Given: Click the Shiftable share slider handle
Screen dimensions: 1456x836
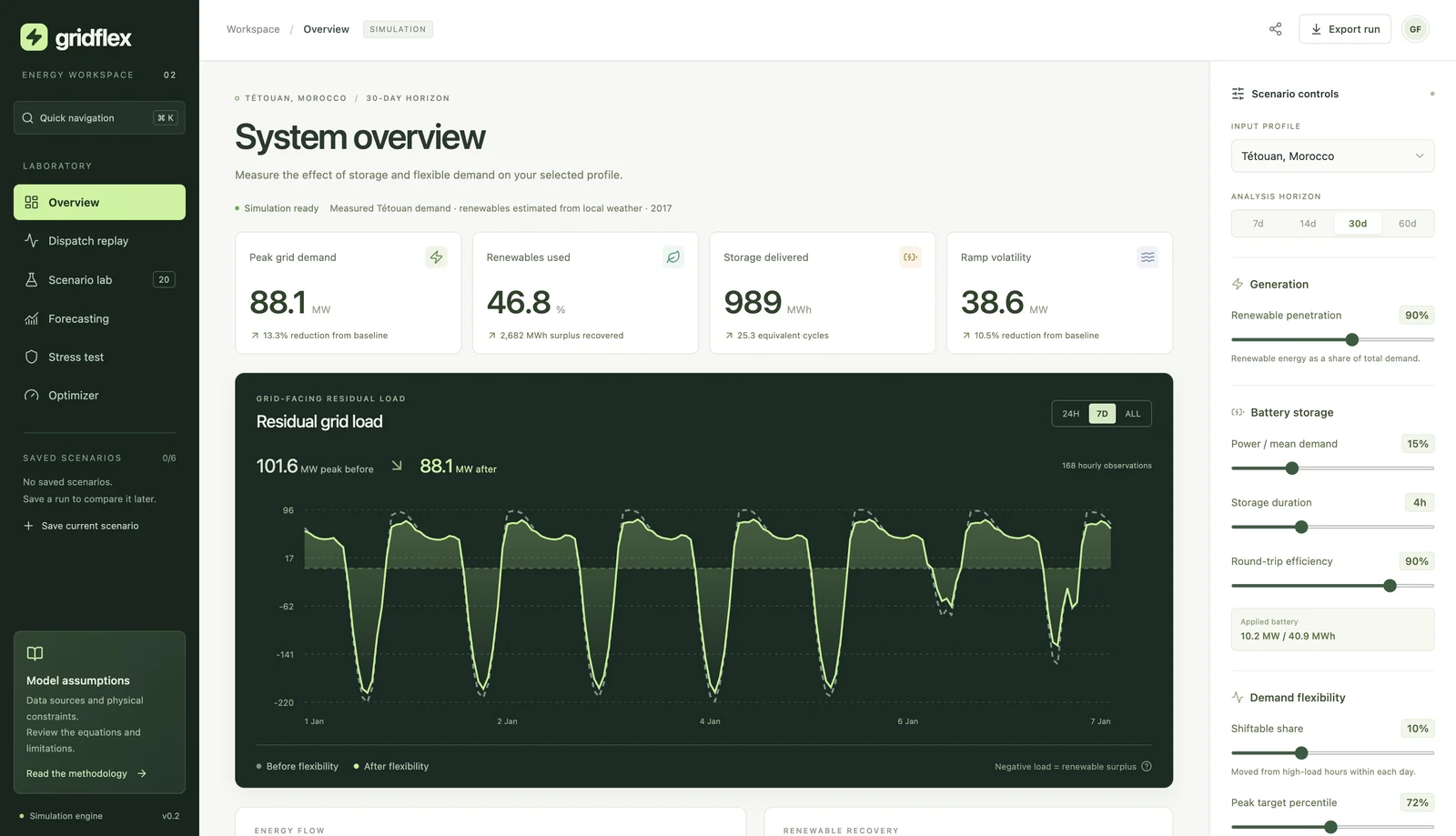Looking at the screenshot, I should click(x=1301, y=753).
